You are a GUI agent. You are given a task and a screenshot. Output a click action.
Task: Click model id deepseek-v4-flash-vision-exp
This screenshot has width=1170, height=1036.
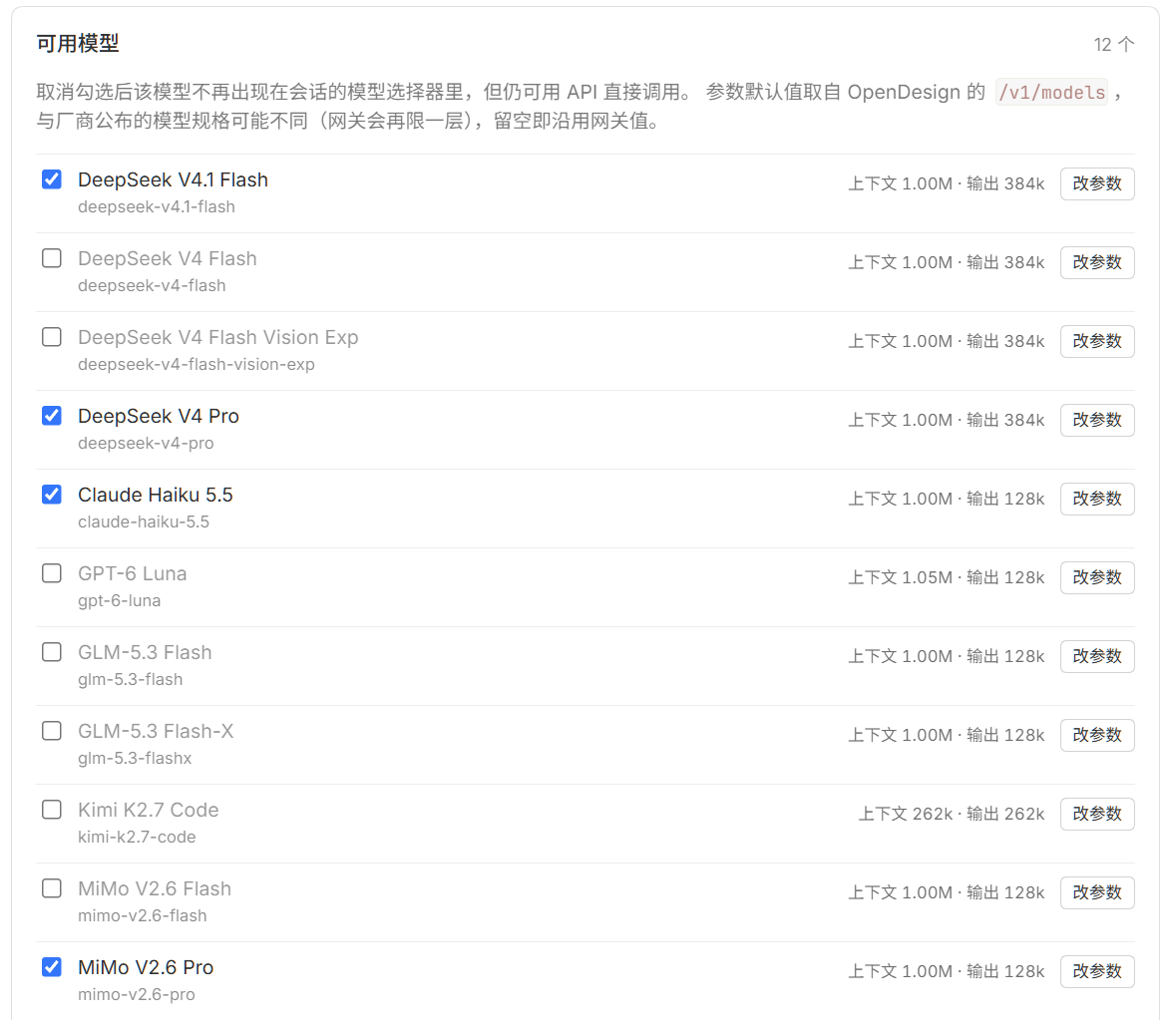pyautogui.click(x=196, y=364)
